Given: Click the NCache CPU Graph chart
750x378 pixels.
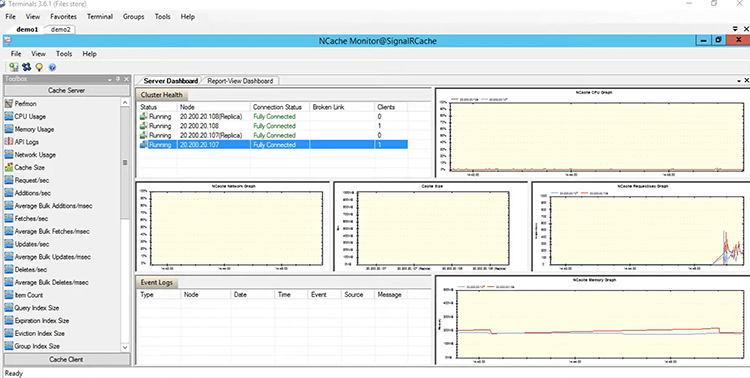Looking at the screenshot, I should [593, 133].
